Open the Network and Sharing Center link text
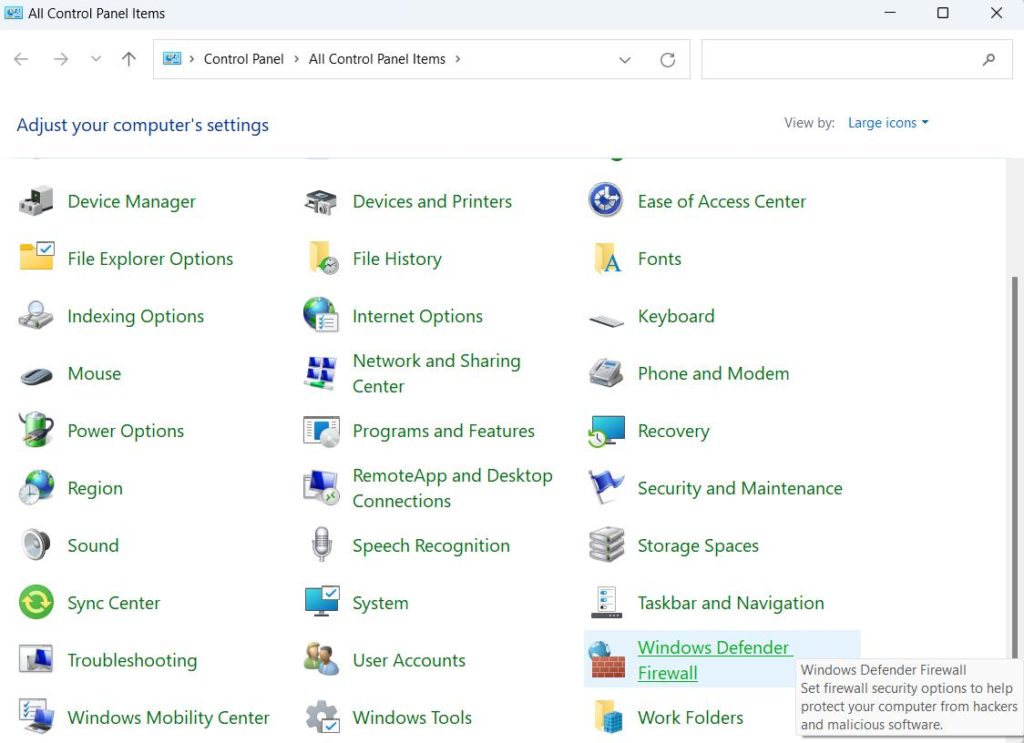 436,373
